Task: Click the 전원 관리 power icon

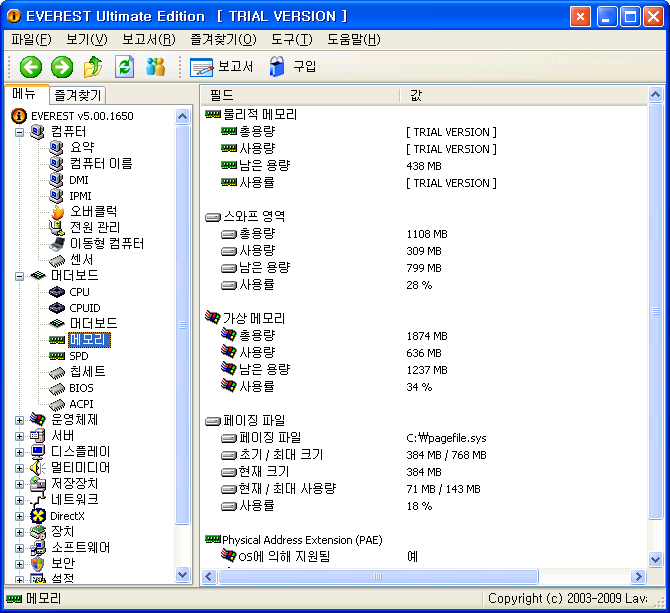Action: (x=57, y=228)
